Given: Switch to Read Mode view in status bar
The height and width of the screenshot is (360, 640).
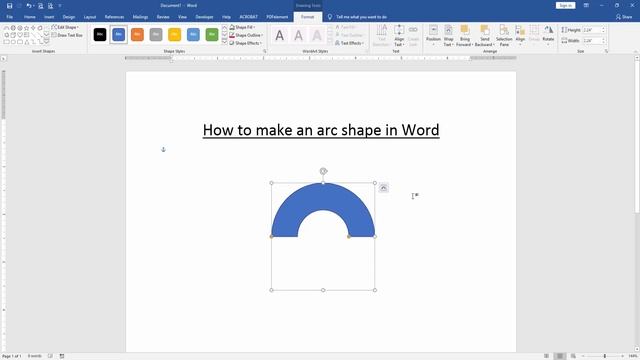Looking at the screenshot, I should (x=546, y=356).
